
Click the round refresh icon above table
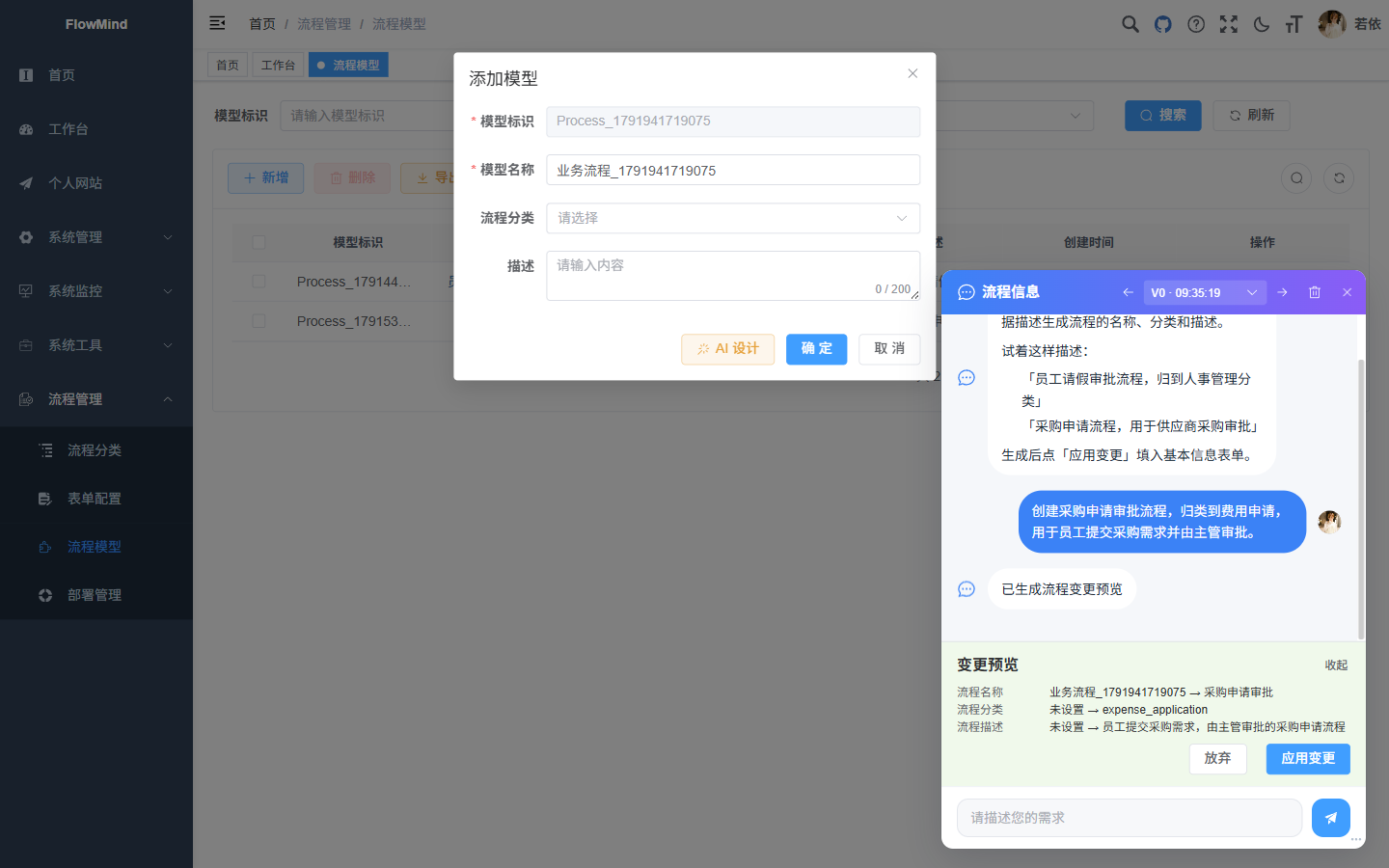point(1339,177)
